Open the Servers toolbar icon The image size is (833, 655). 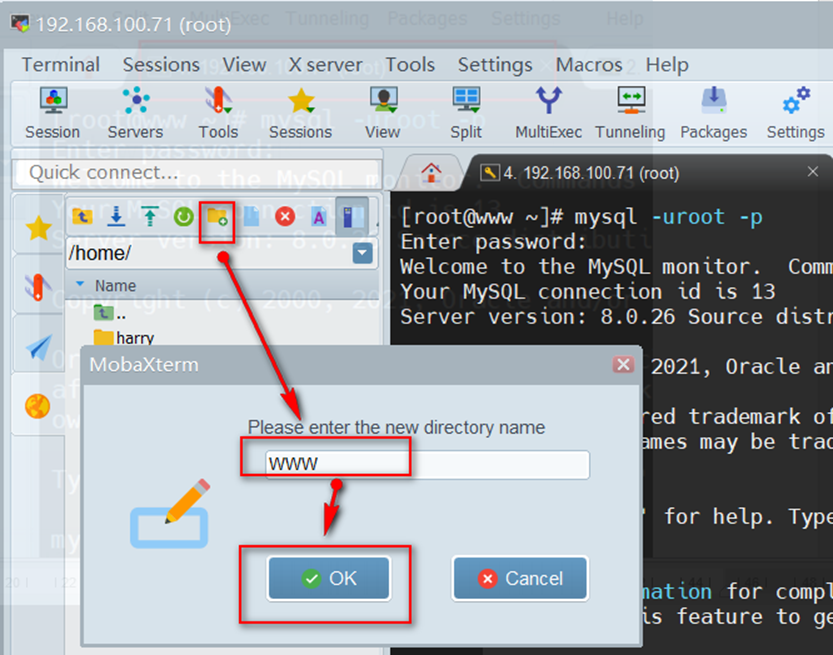135,113
